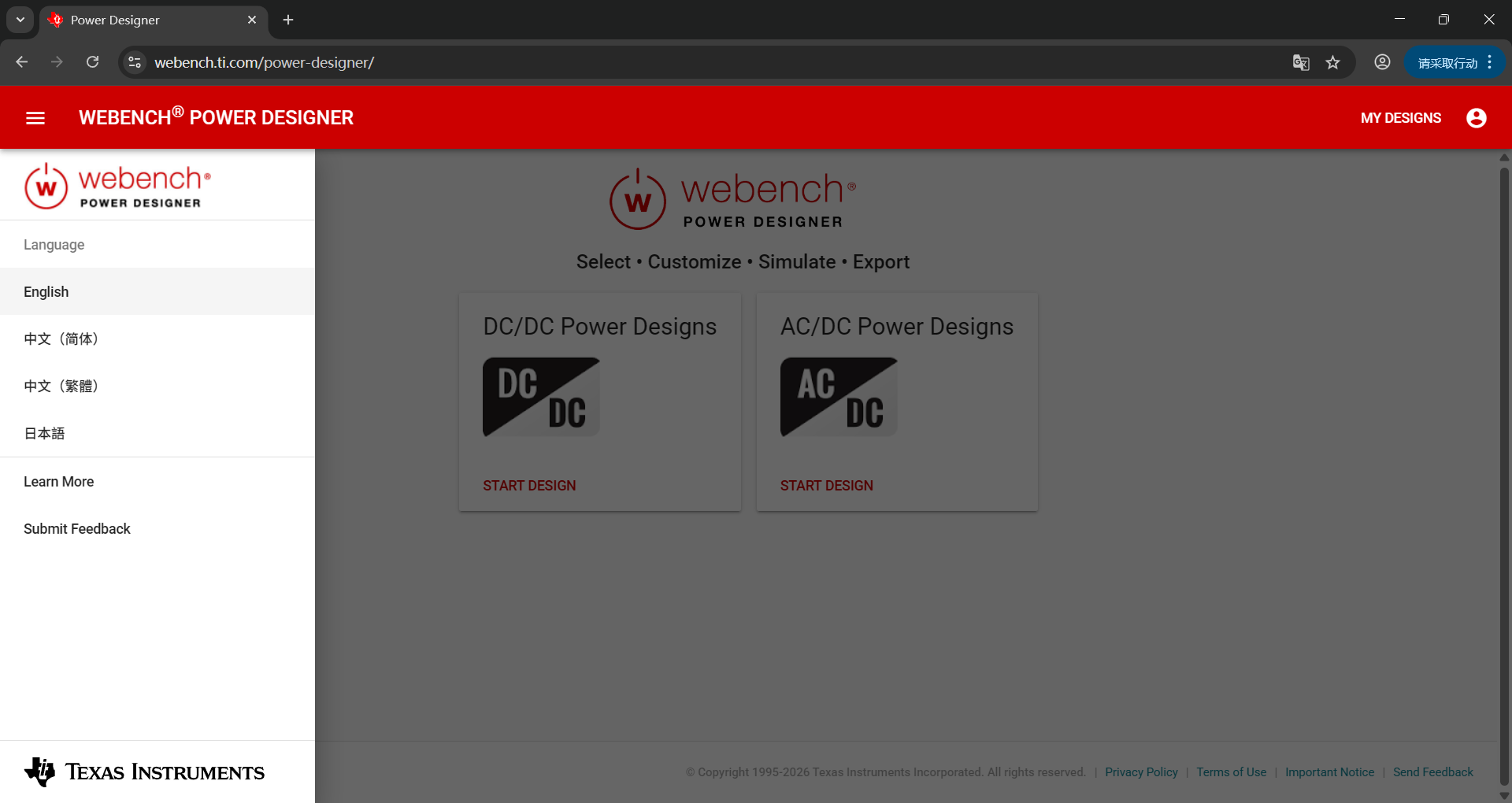Reload the current page
This screenshot has height=803, width=1512.
coord(93,62)
